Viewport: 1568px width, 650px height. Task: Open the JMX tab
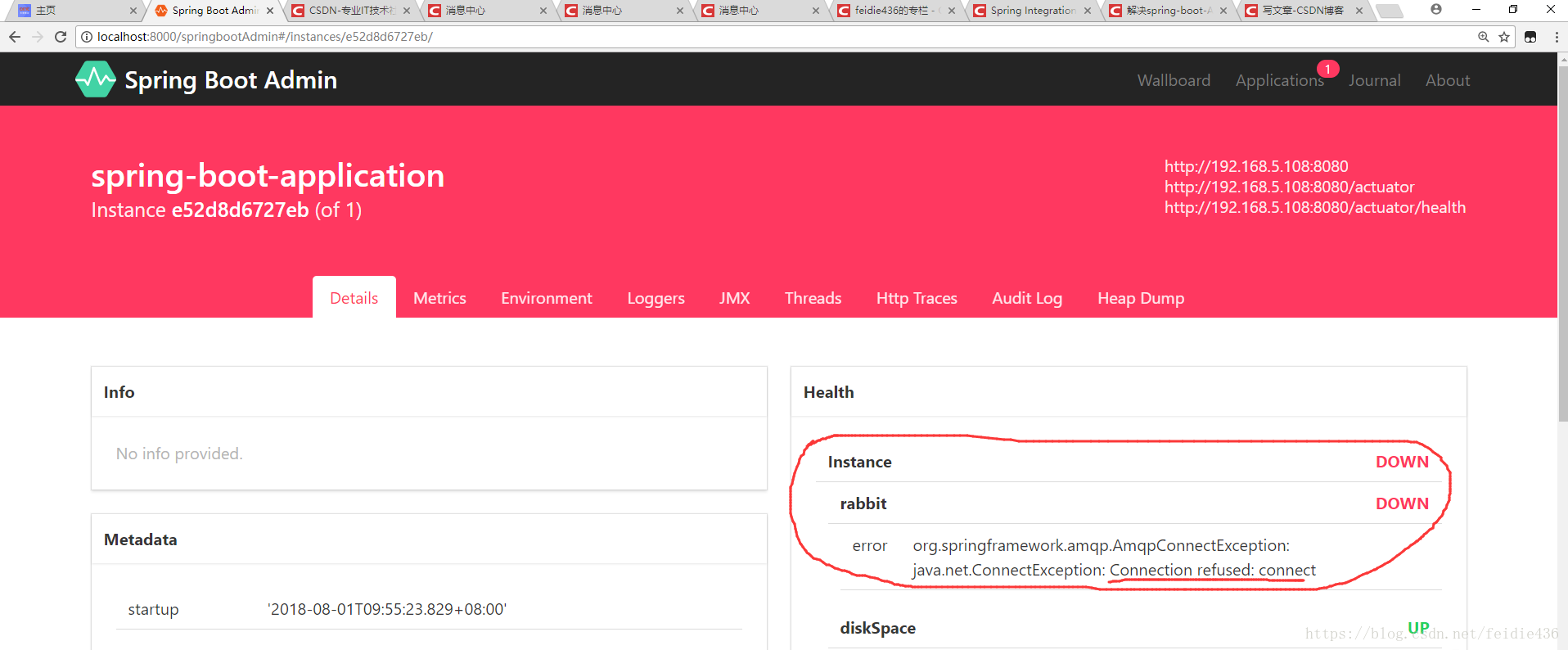click(x=735, y=298)
